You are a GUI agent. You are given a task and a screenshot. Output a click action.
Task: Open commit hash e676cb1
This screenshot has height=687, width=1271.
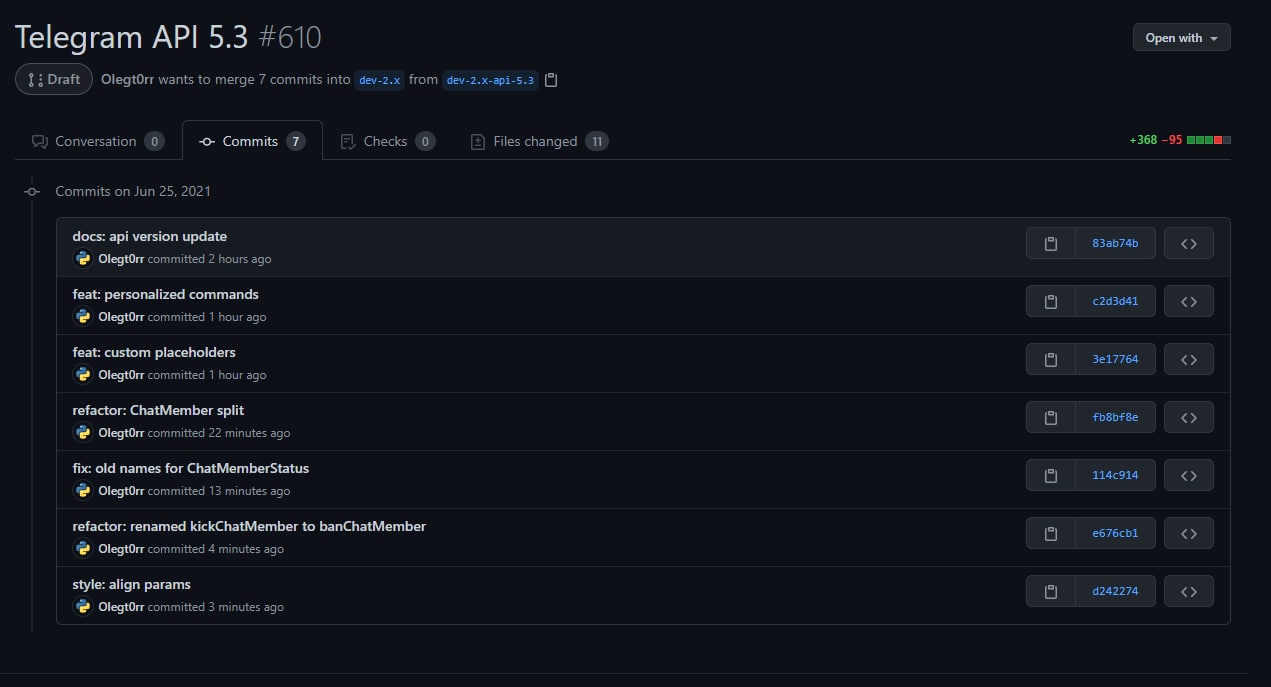[1115, 533]
